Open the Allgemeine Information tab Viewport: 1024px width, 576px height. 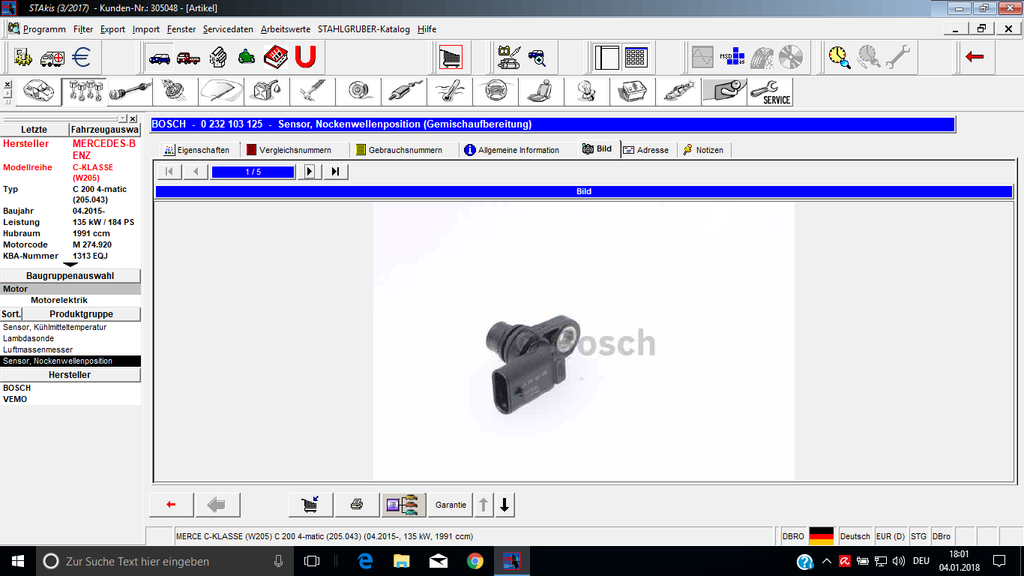(511, 150)
